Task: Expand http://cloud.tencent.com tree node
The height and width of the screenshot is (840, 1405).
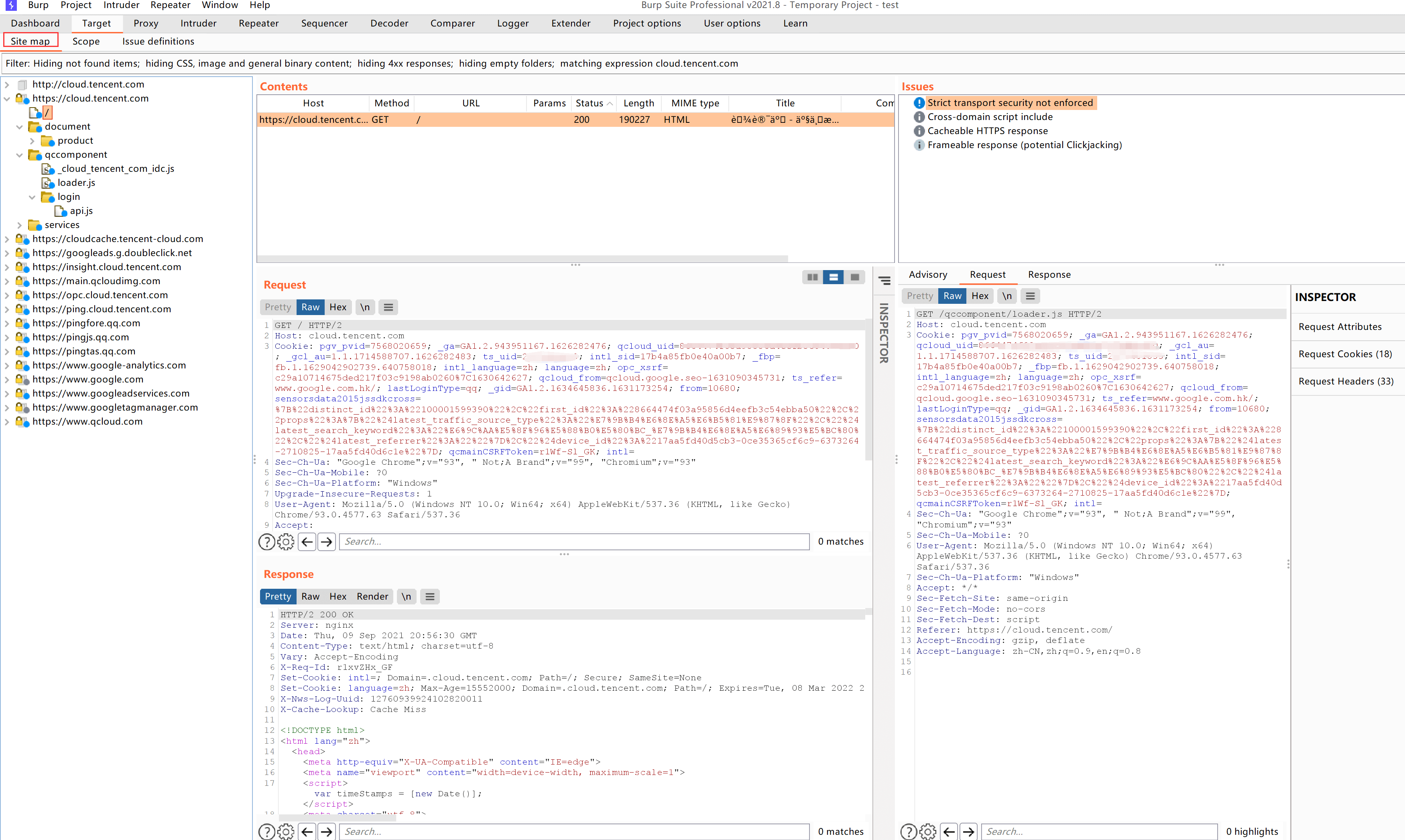Action: tap(7, 84)
